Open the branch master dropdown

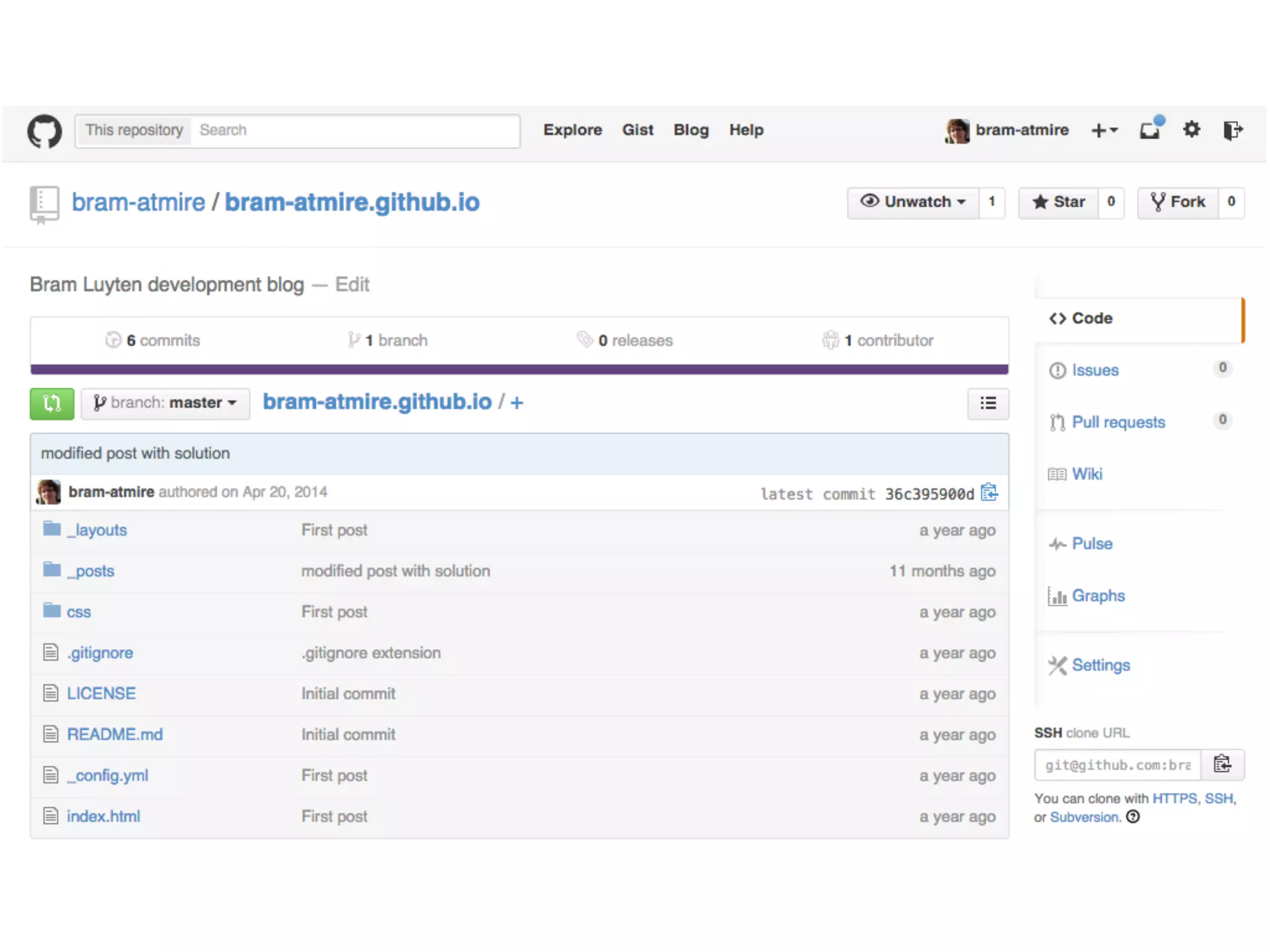(x=166, y=403)
